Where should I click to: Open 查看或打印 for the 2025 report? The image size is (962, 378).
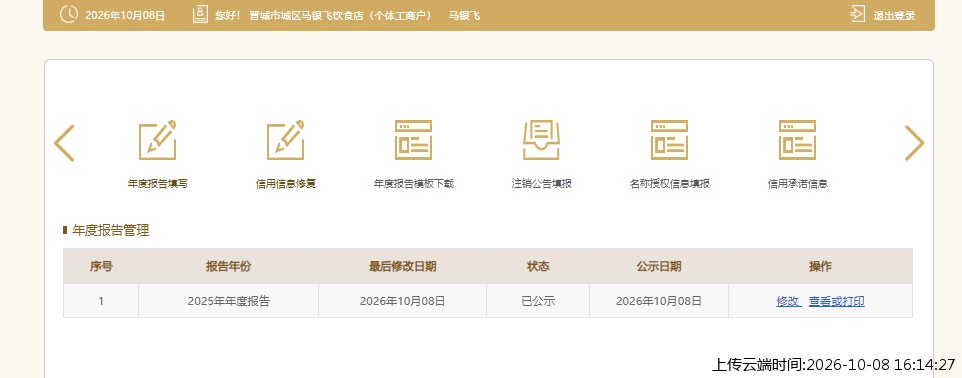(837, 301)
